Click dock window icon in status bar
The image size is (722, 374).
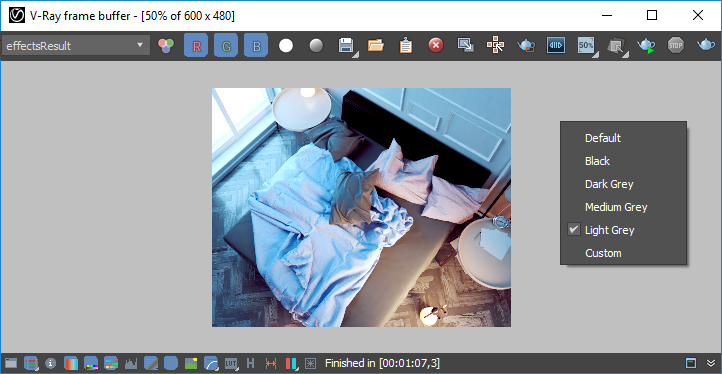click(x=691, y=363)
